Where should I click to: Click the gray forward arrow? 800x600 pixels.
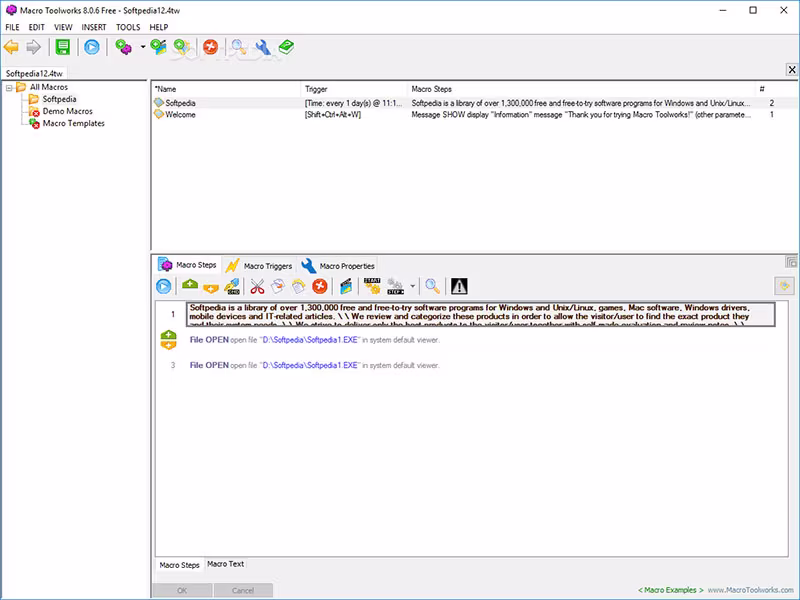click(33, 47)
